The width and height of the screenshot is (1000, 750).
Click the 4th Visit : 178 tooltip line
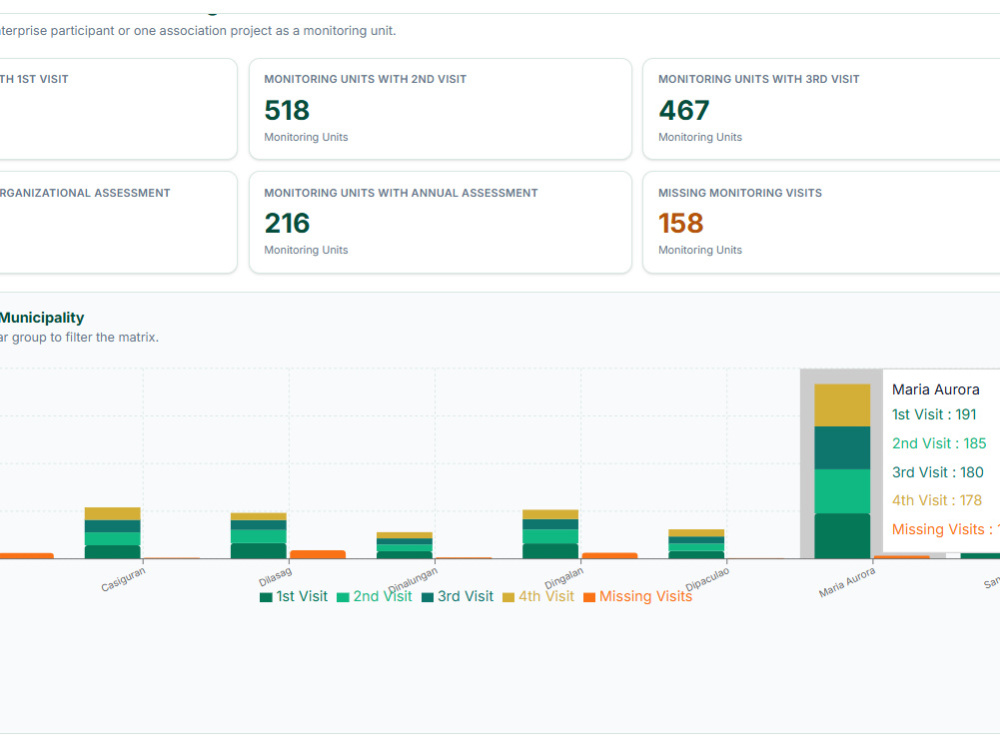point(937,501)
